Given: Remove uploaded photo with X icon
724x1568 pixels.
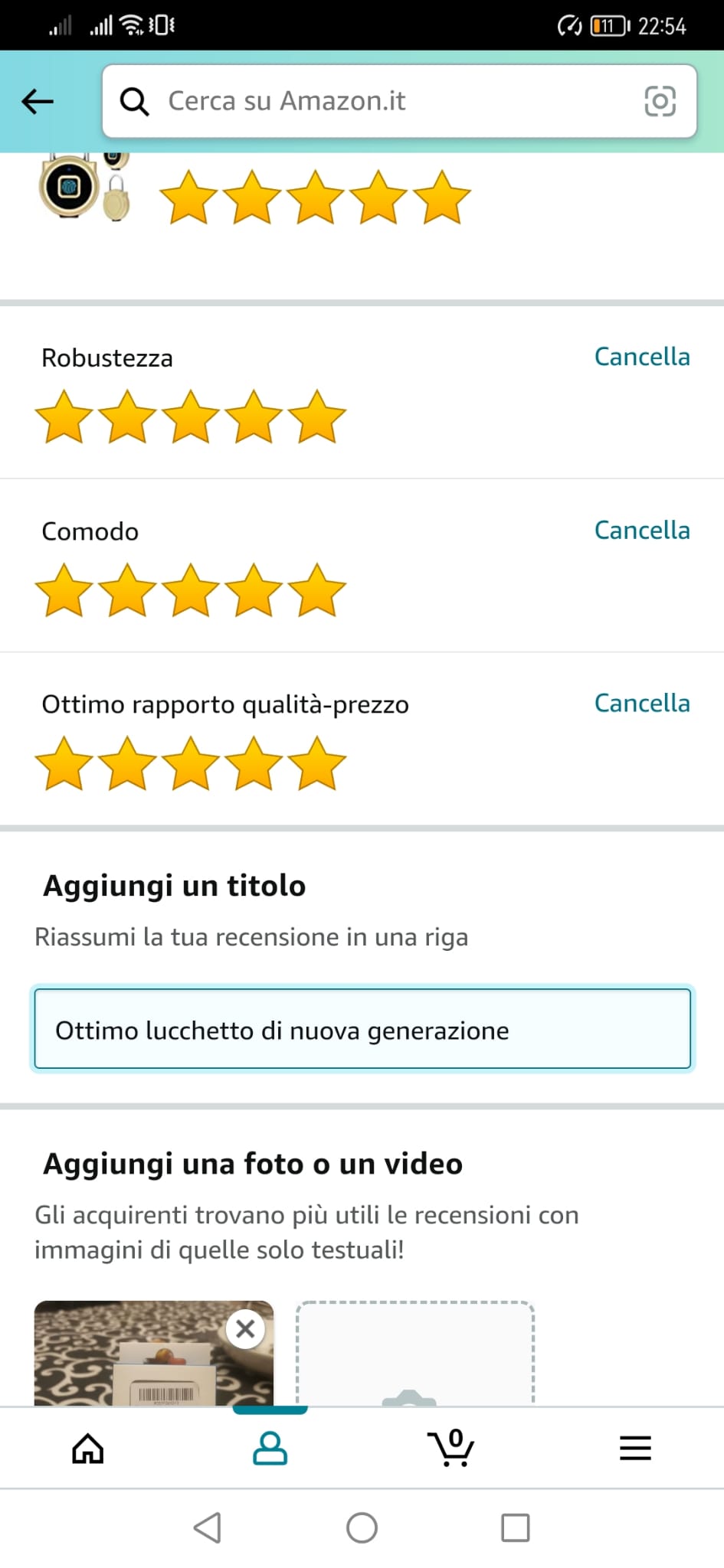Looking at the screenshot, I should click(245, 1329).
